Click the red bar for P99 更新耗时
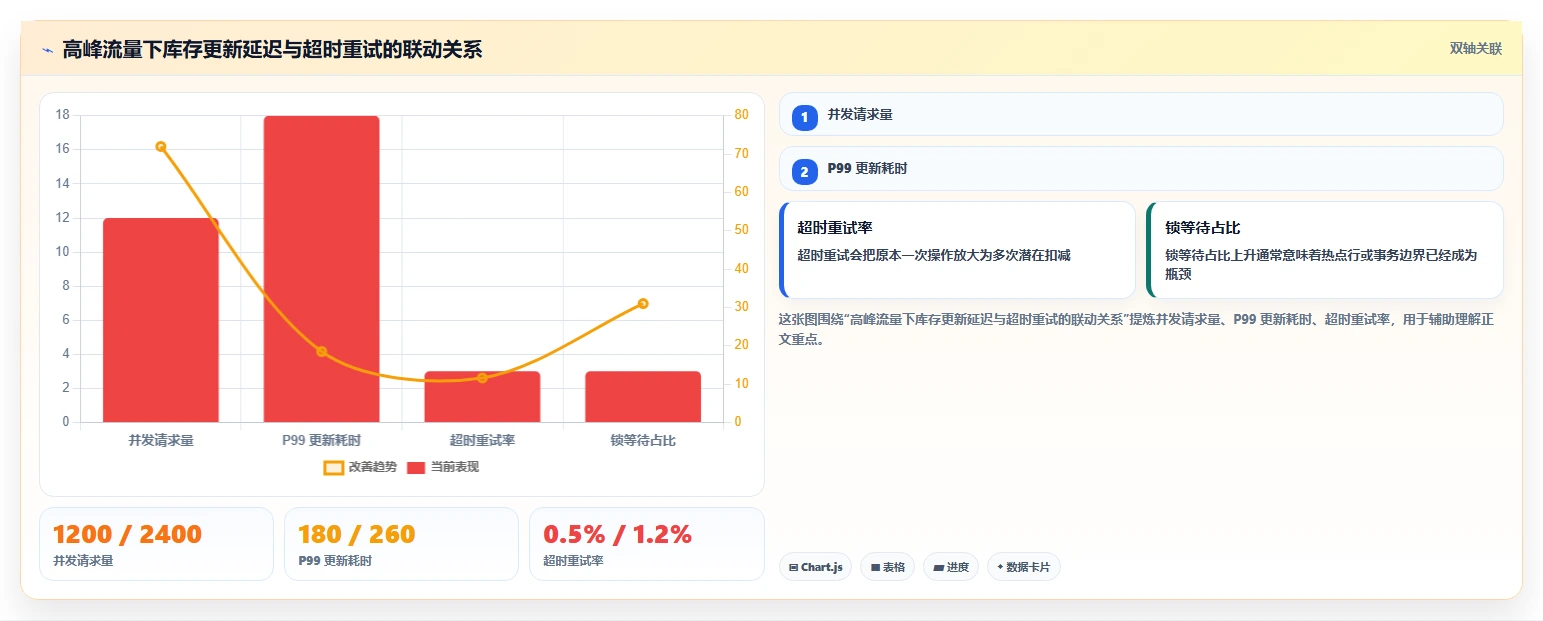Screen dimensions: 1543x621 (322, 269)
